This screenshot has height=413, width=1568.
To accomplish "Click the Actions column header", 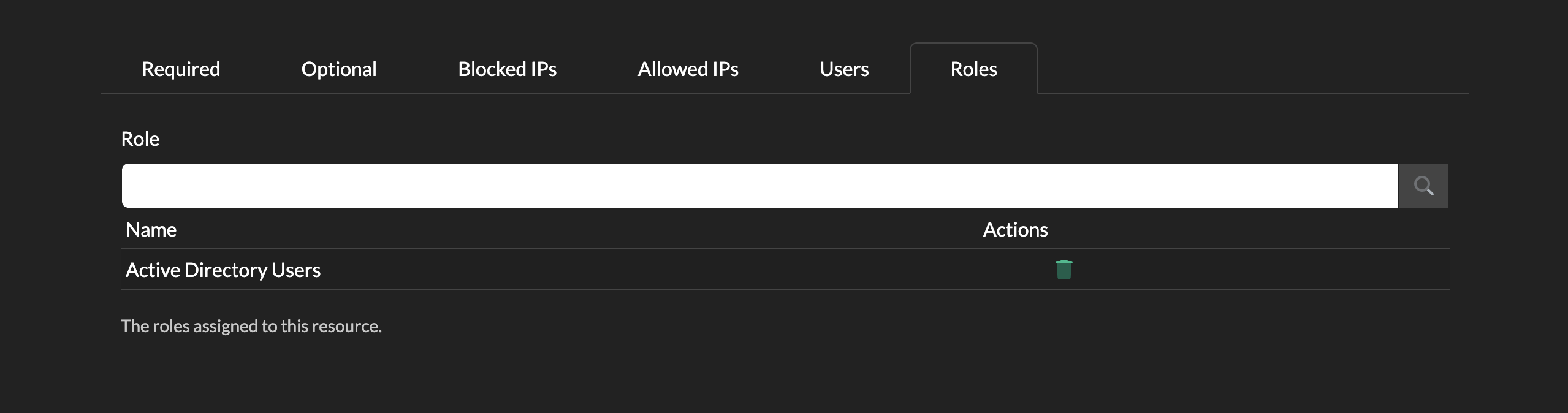I will pos(1015,230).
